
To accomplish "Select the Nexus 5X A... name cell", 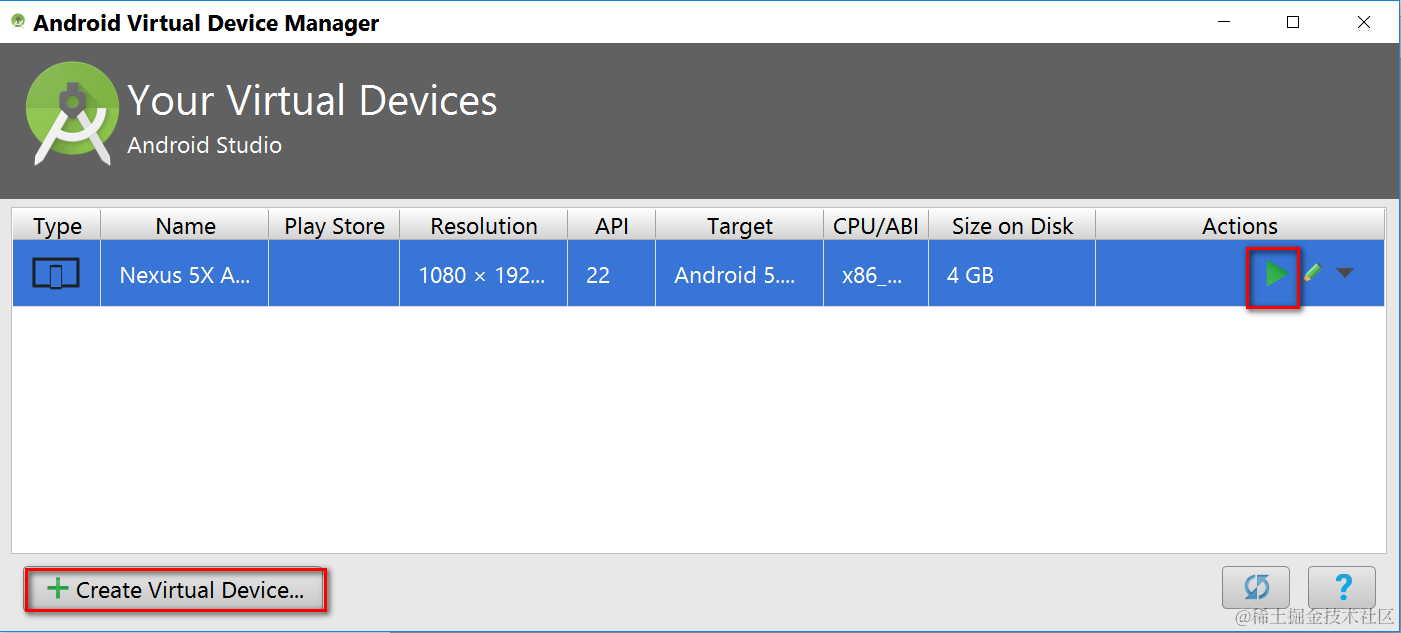I will click(x=185, y=274).
